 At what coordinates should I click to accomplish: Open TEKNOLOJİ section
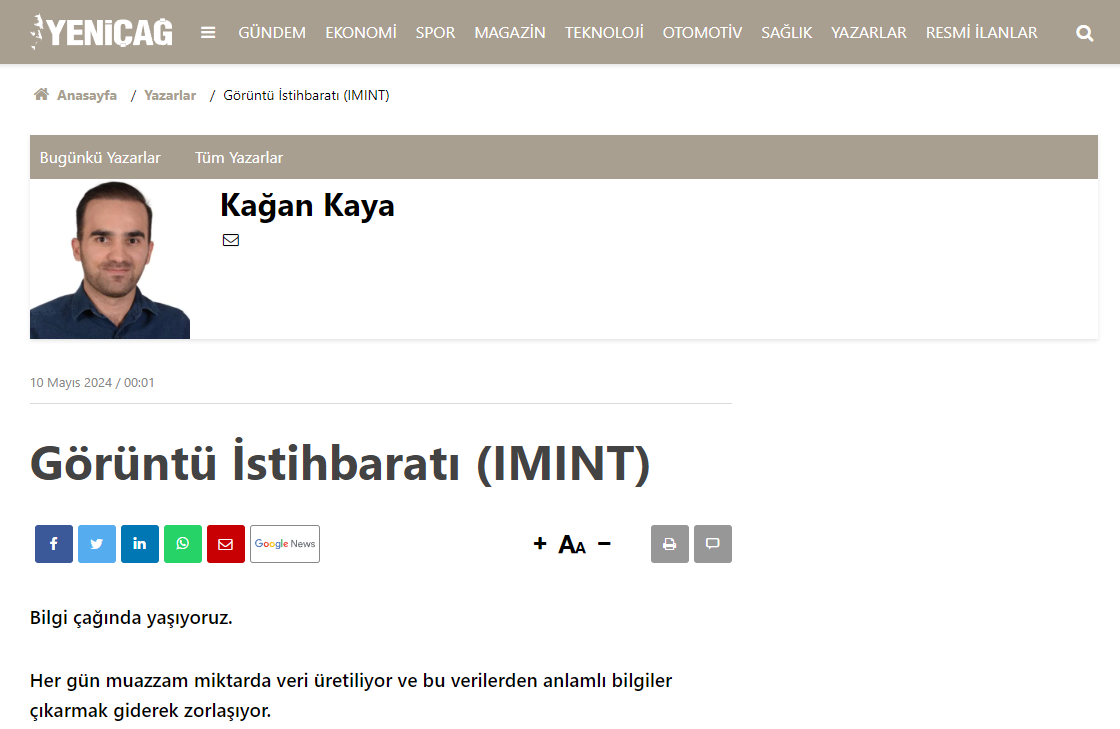(x=604, y=33)
